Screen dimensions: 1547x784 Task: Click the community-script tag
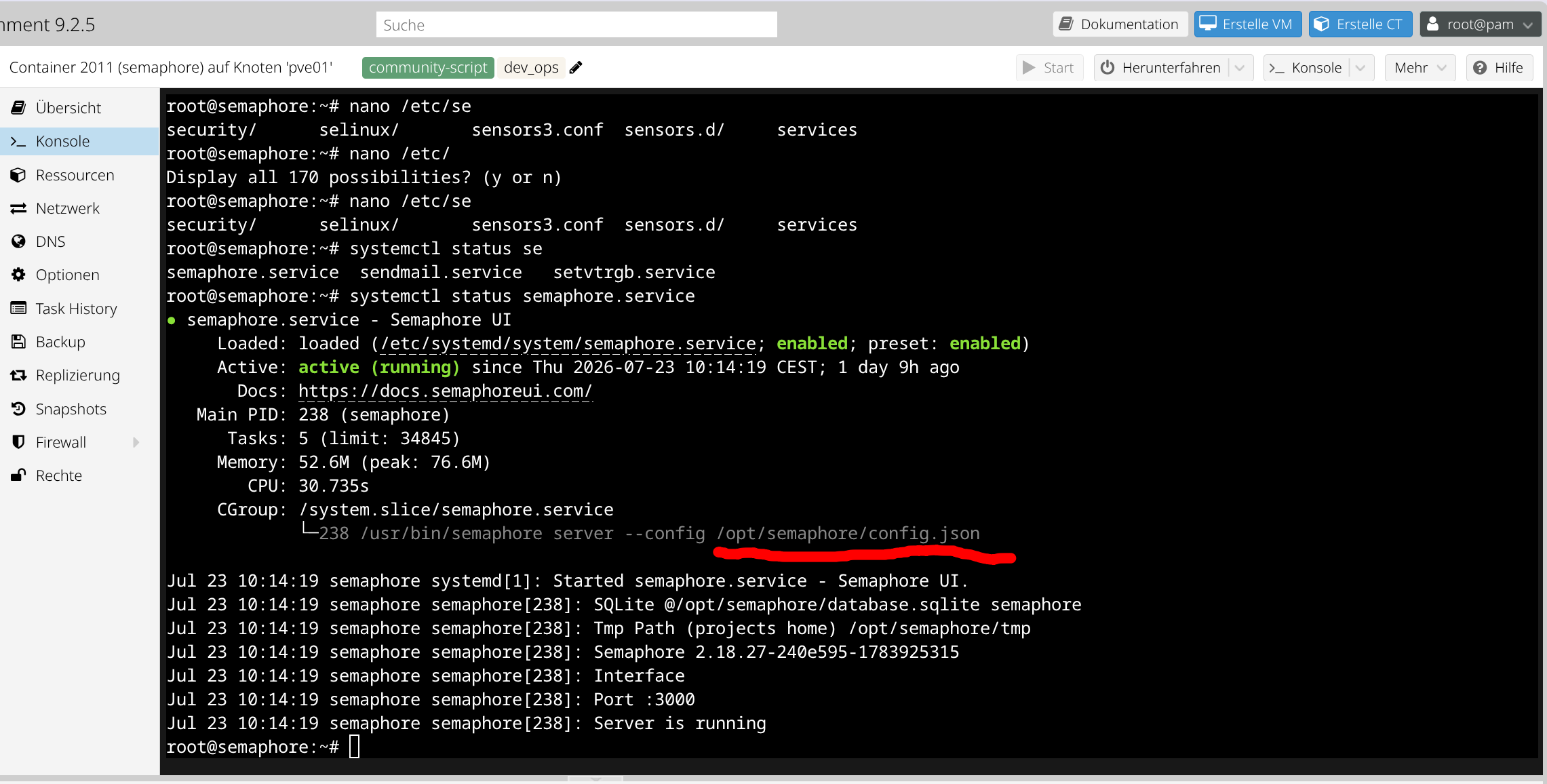pyautogui.click(x=428, y=67)
